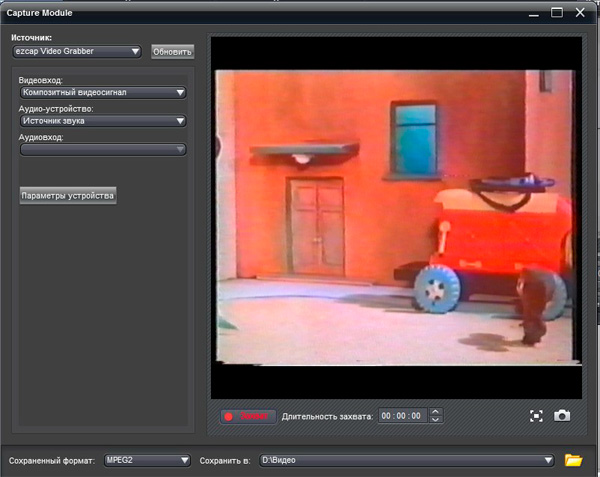Expand the empty Аудиовход dropdown
600x477 pixels.
click(102, 150)
